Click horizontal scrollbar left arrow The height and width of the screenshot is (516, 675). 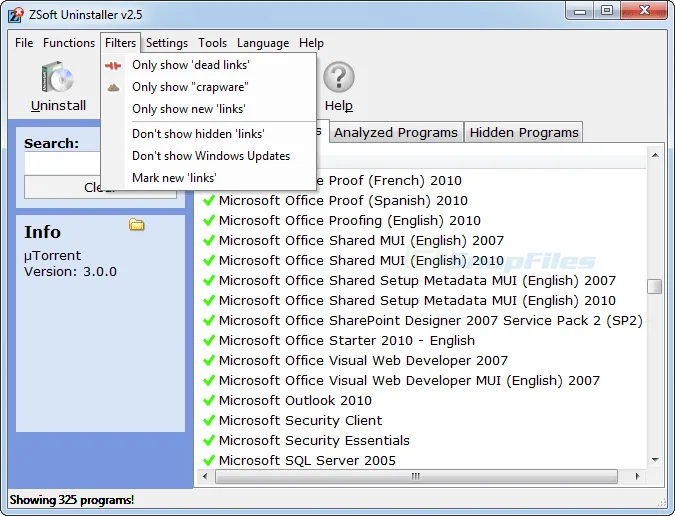(x=205, y=476)
